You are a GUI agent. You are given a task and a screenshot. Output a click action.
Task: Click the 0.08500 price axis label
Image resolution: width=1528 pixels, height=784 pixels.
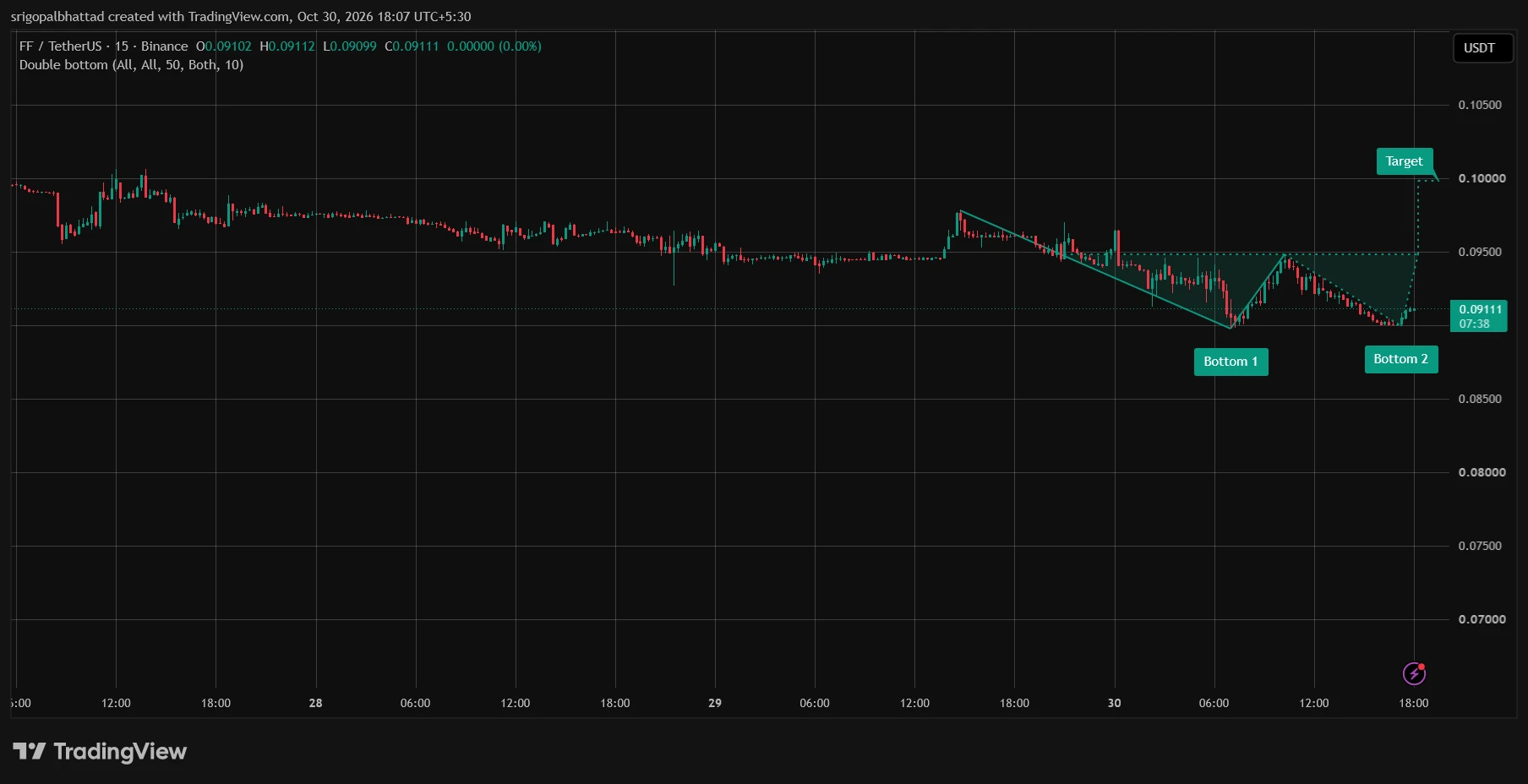click(1480, 399)
